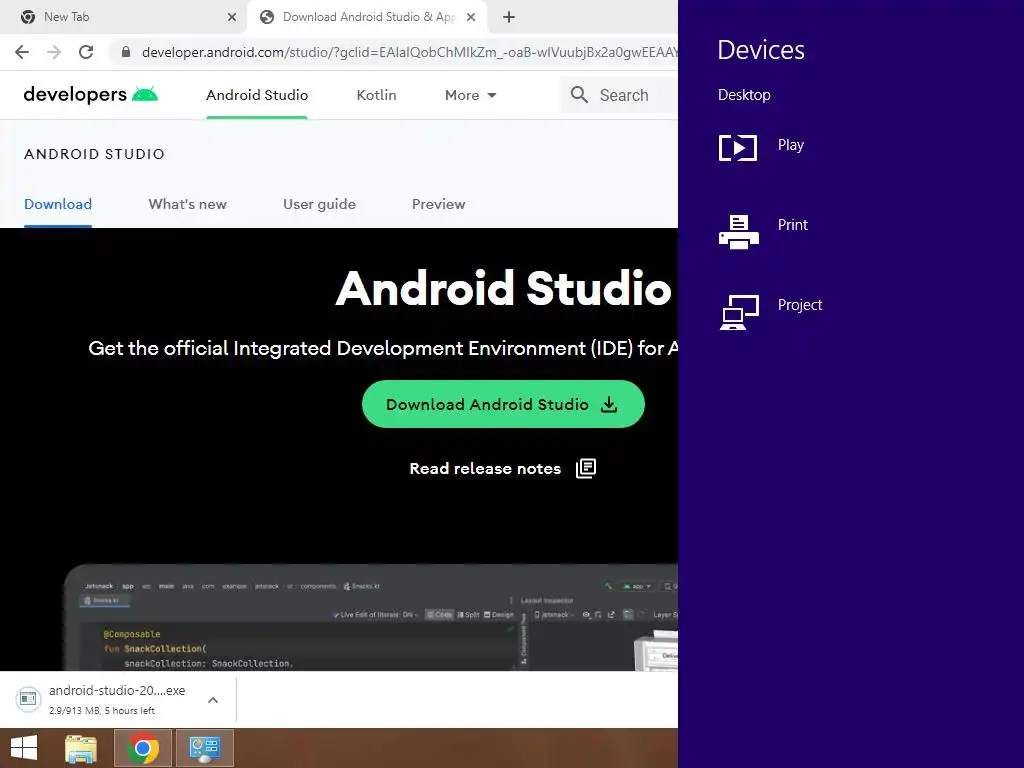The height and width of the screenshot is (768, 1024).
Task: Open the User guide sub-tab
Action: point(319,204)
